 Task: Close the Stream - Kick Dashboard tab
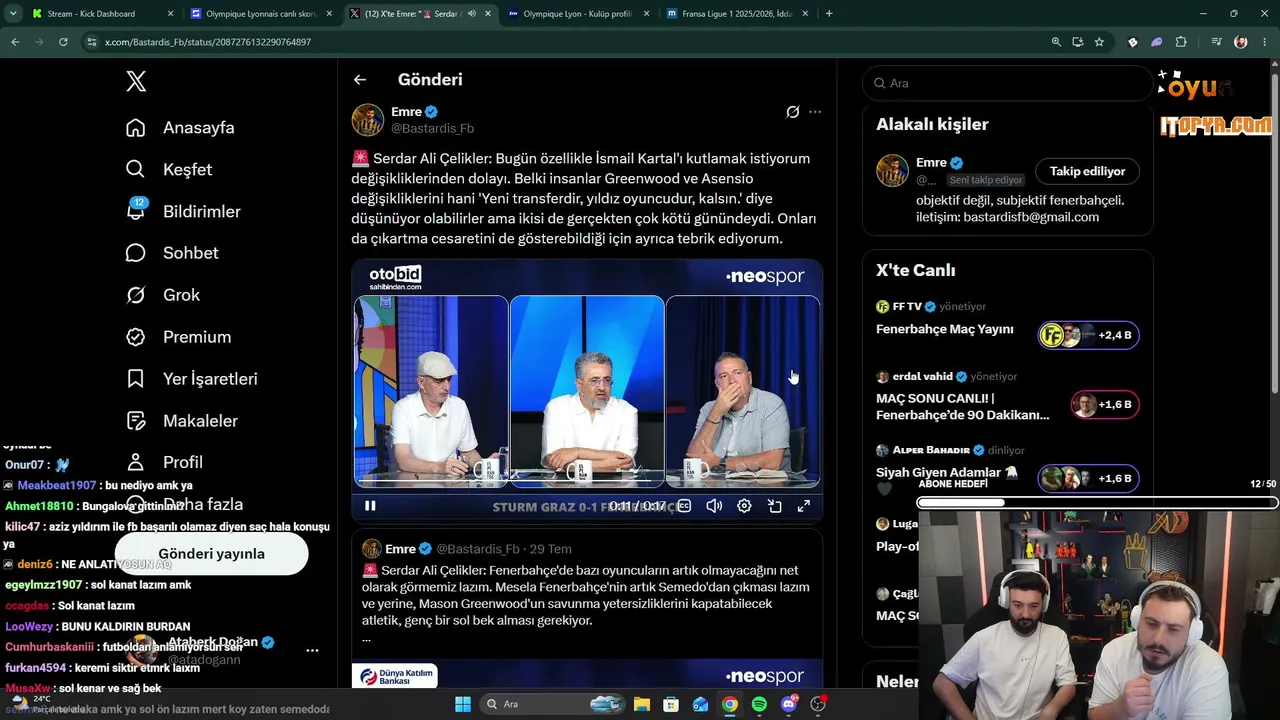point(170,14)
